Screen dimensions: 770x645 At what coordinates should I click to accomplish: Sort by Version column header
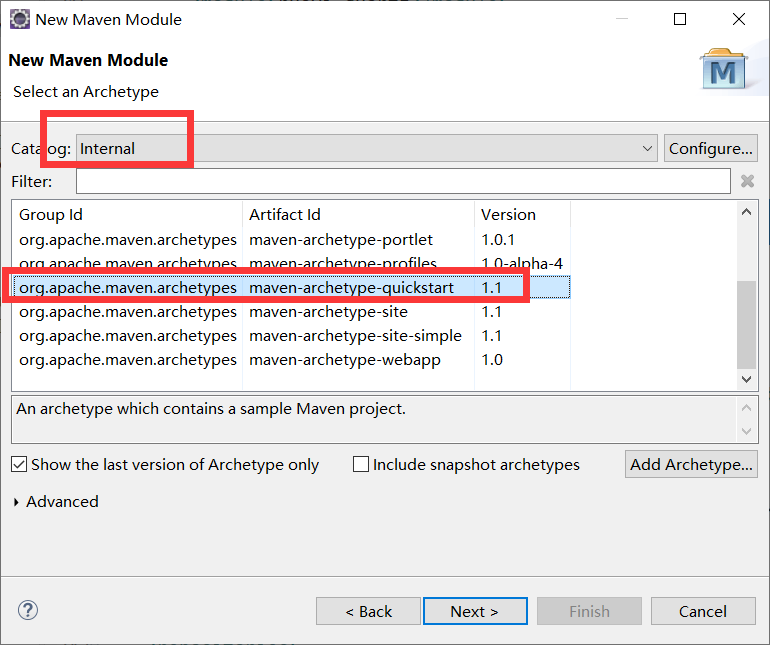tap(522, 215)
